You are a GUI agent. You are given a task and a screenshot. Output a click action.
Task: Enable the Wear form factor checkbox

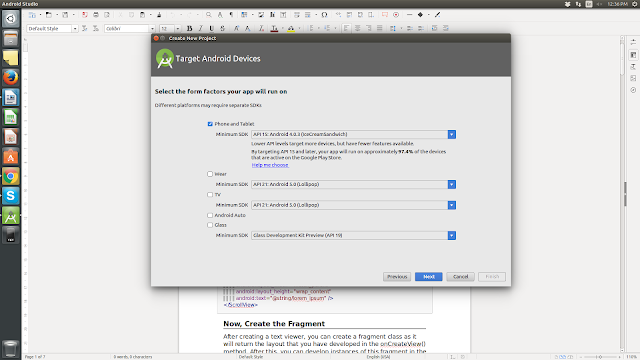210,174
